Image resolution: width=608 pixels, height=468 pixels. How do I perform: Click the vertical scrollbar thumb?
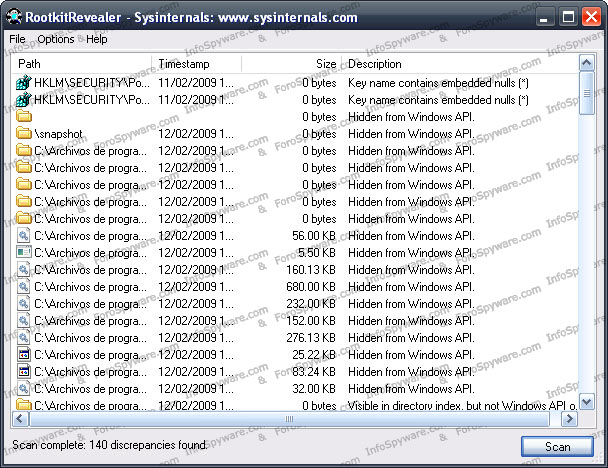(x=587, y=93)
